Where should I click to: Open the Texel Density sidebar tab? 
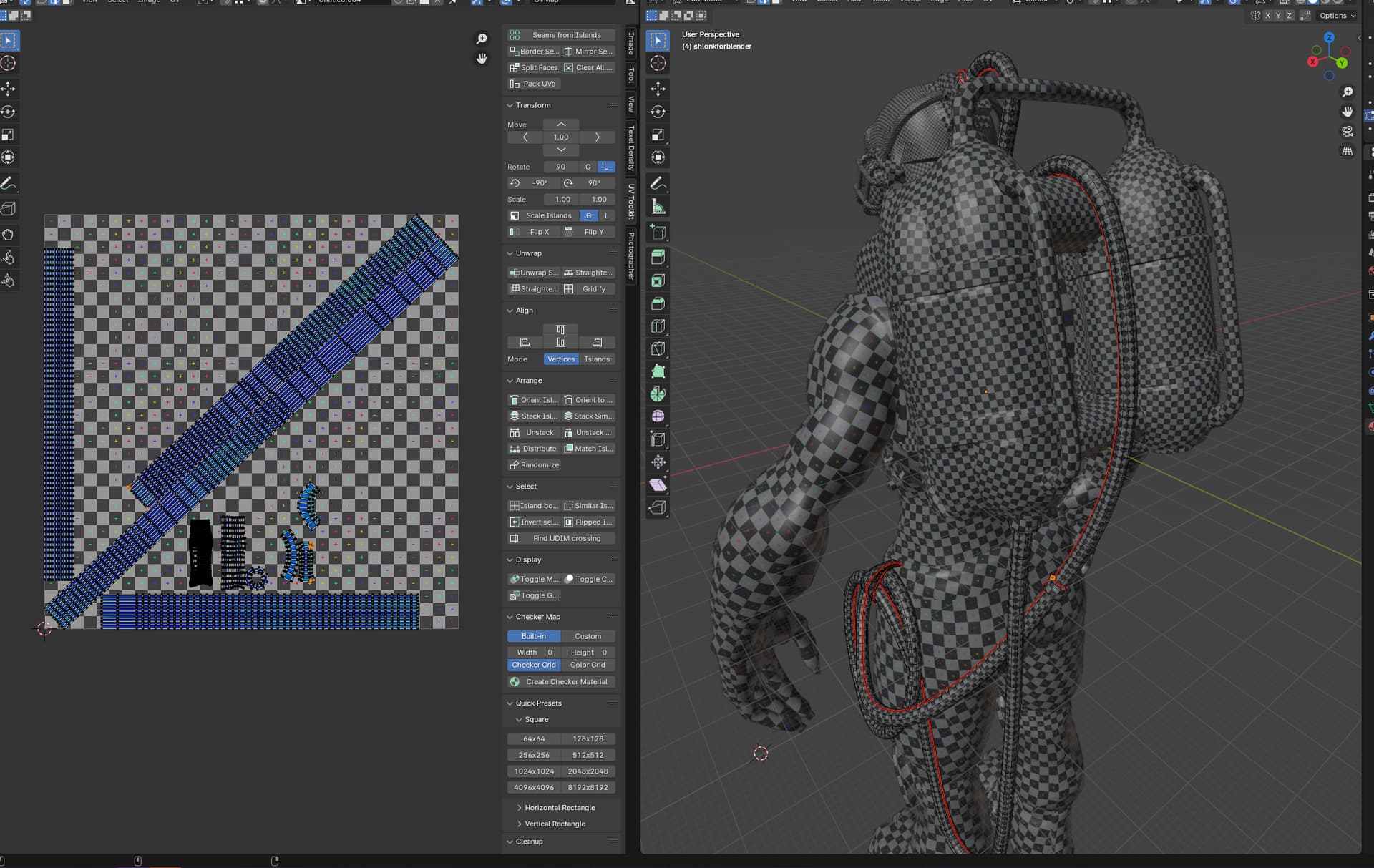pyautogui.click(x=630, y=147)
